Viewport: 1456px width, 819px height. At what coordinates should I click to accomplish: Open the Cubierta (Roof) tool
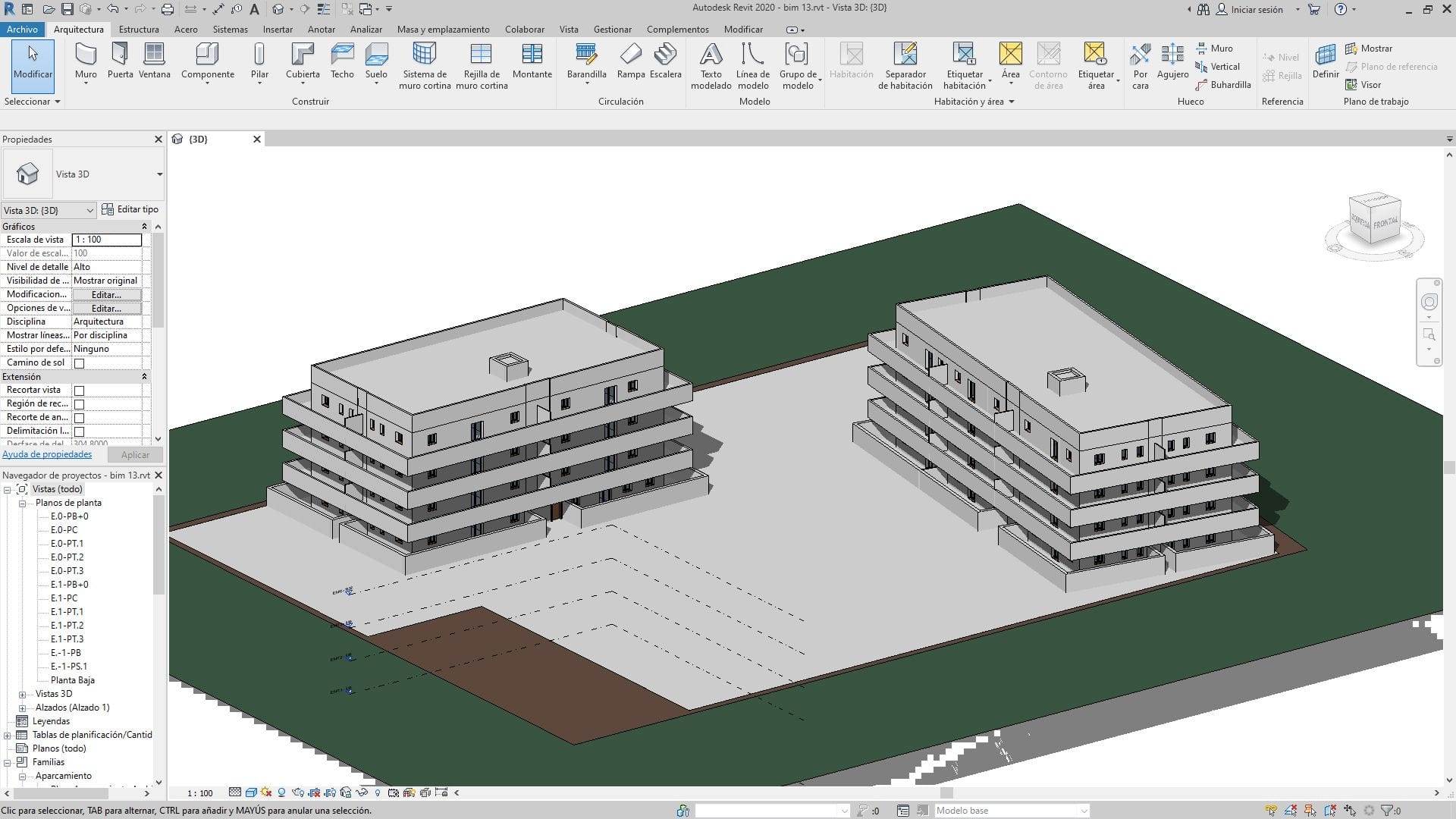pyautogui.click(x=303, y=61)
